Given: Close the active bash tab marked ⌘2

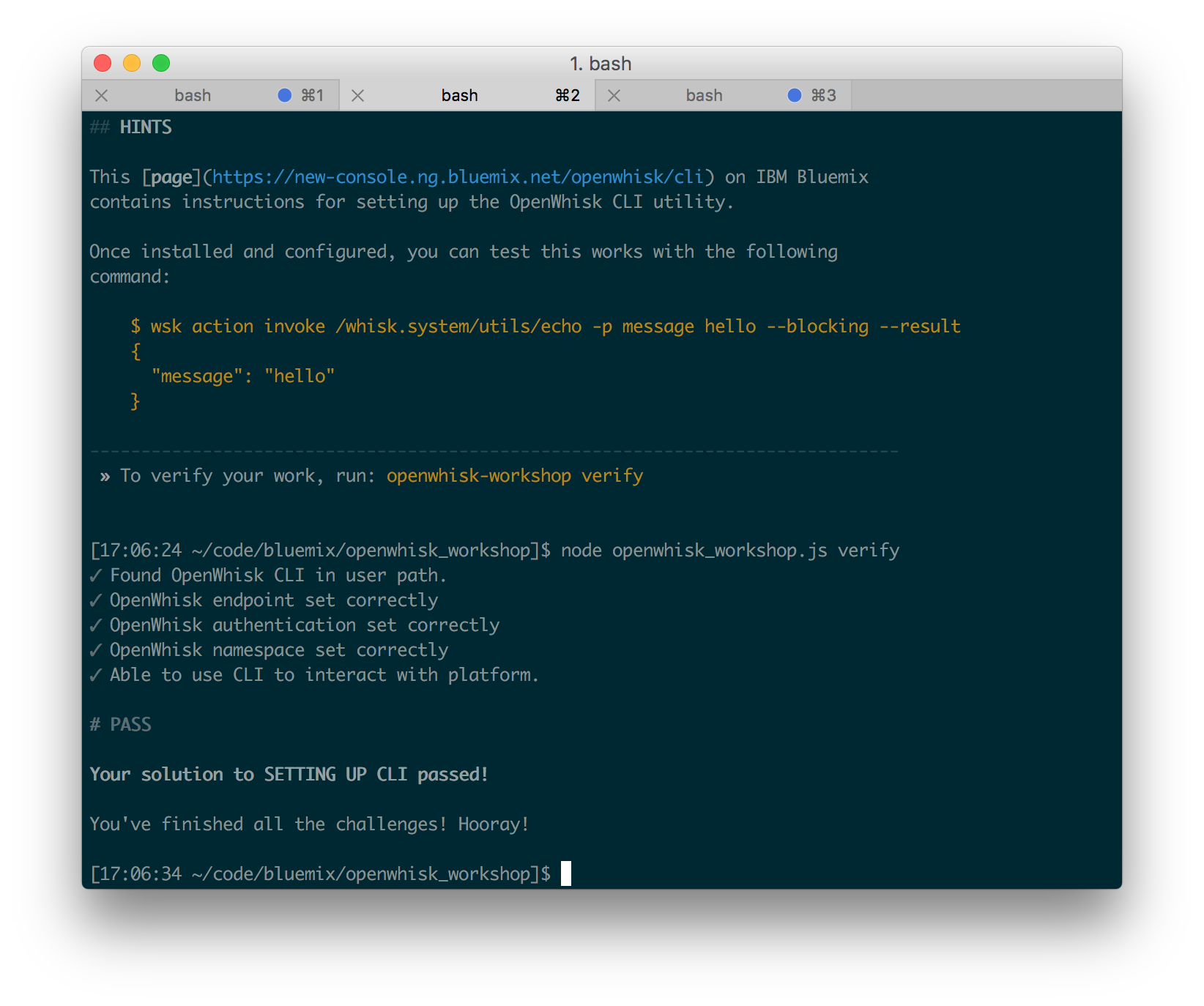Looking at the screenshot, I should (357, 95).
